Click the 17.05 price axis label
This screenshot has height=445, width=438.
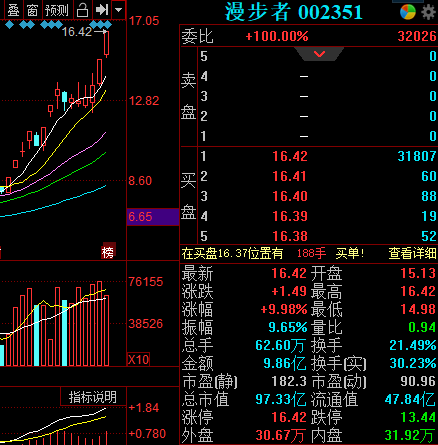(x=144, y=21)
